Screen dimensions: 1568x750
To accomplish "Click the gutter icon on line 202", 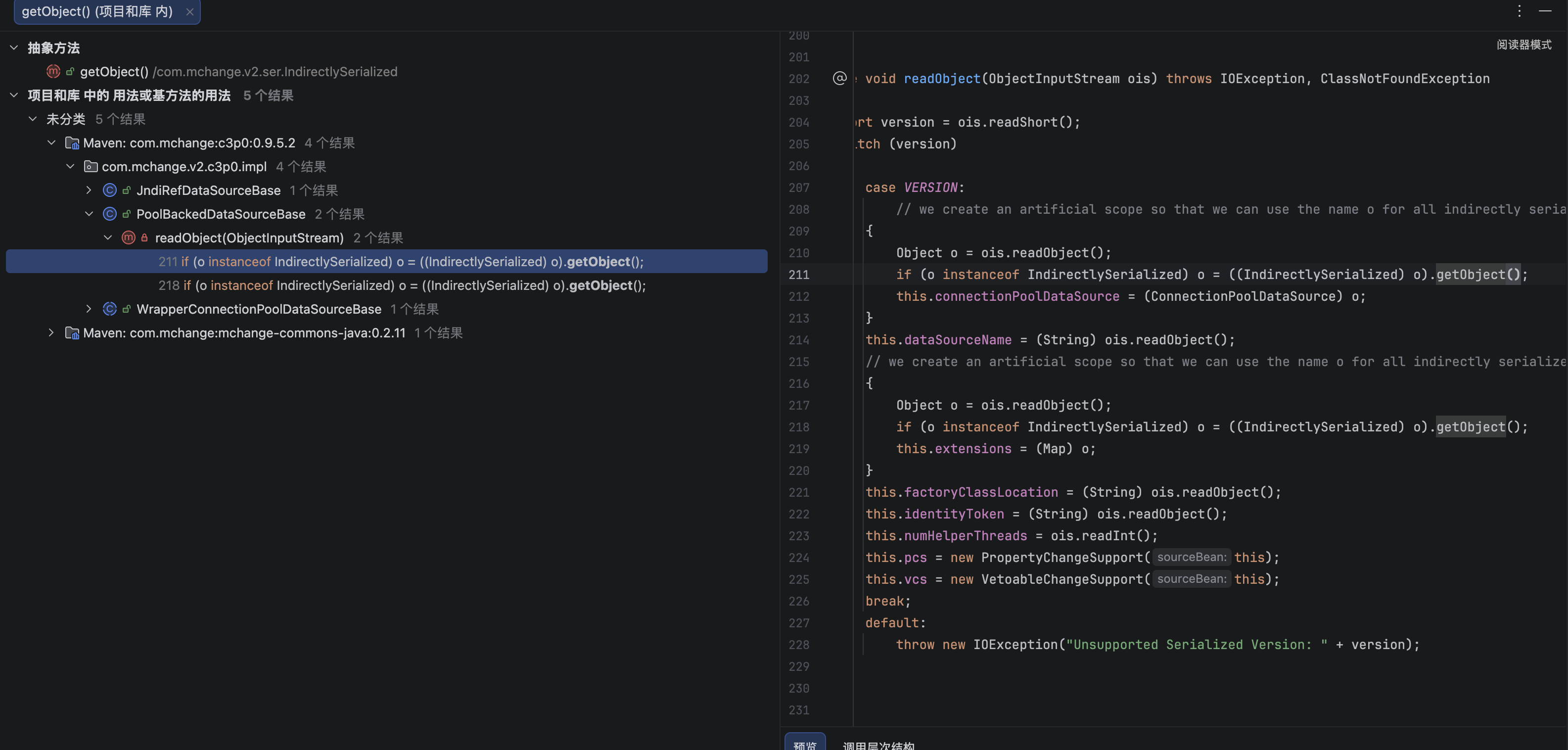I will 839,78.
